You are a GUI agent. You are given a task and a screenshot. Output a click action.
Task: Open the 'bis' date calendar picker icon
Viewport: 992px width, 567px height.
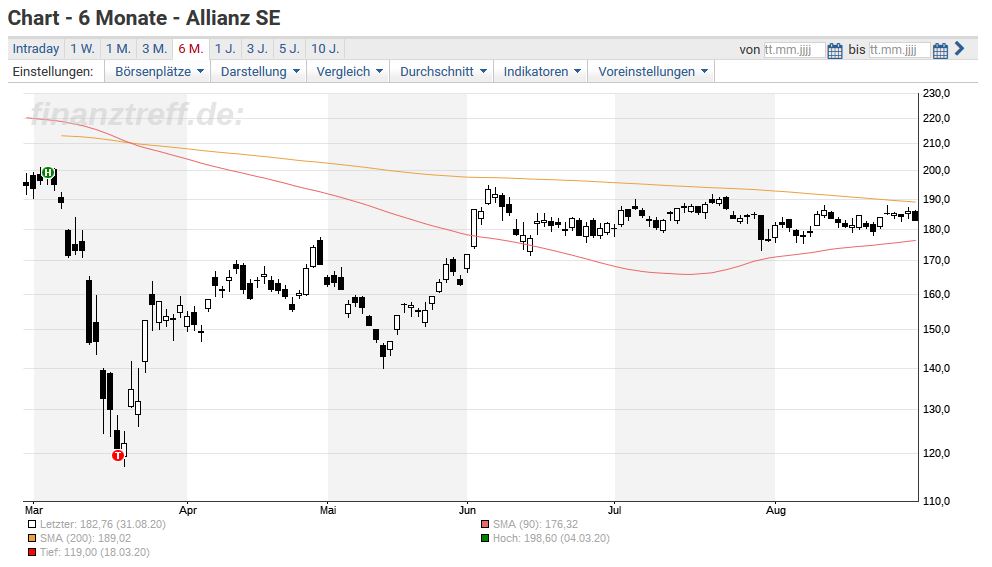[x=940, y=50]
